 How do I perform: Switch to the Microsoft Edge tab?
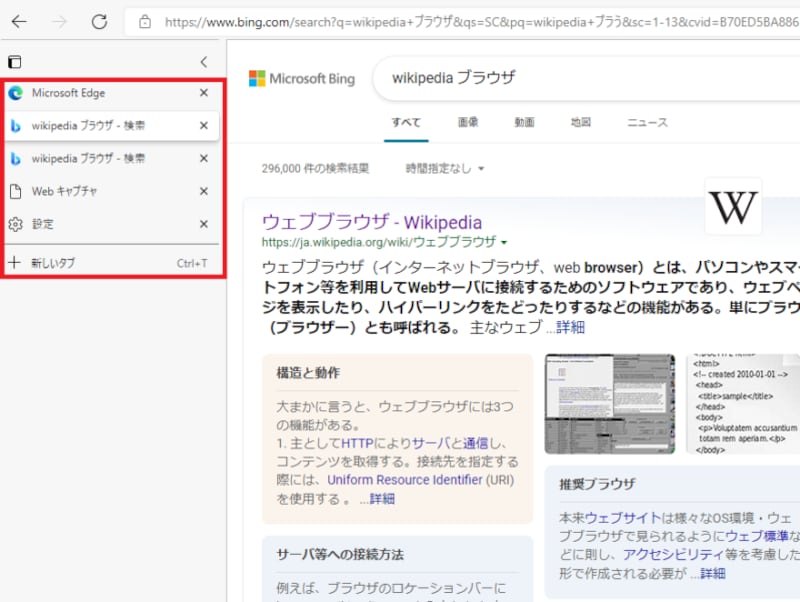[x=68, y=93]
